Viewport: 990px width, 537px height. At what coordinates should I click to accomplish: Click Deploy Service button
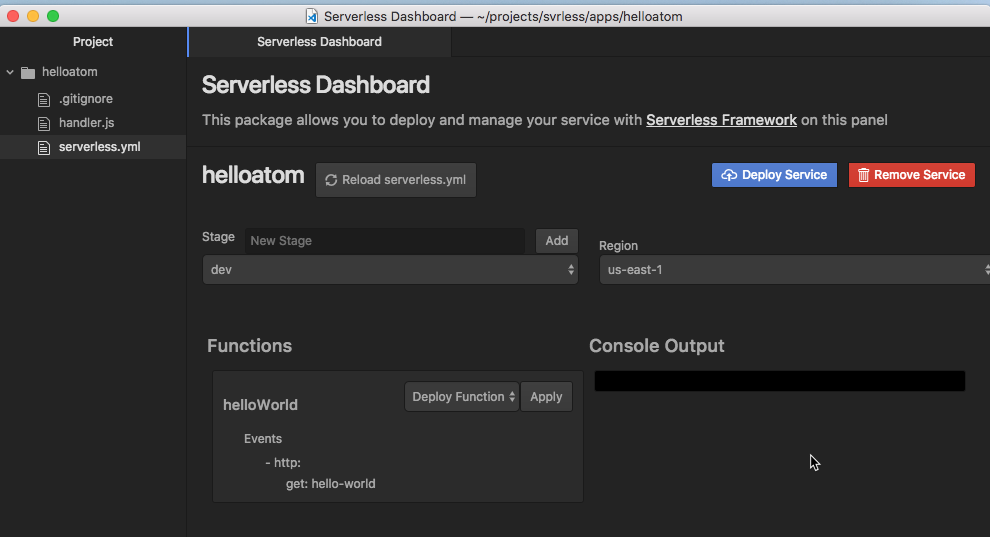[x=774, y=175]
